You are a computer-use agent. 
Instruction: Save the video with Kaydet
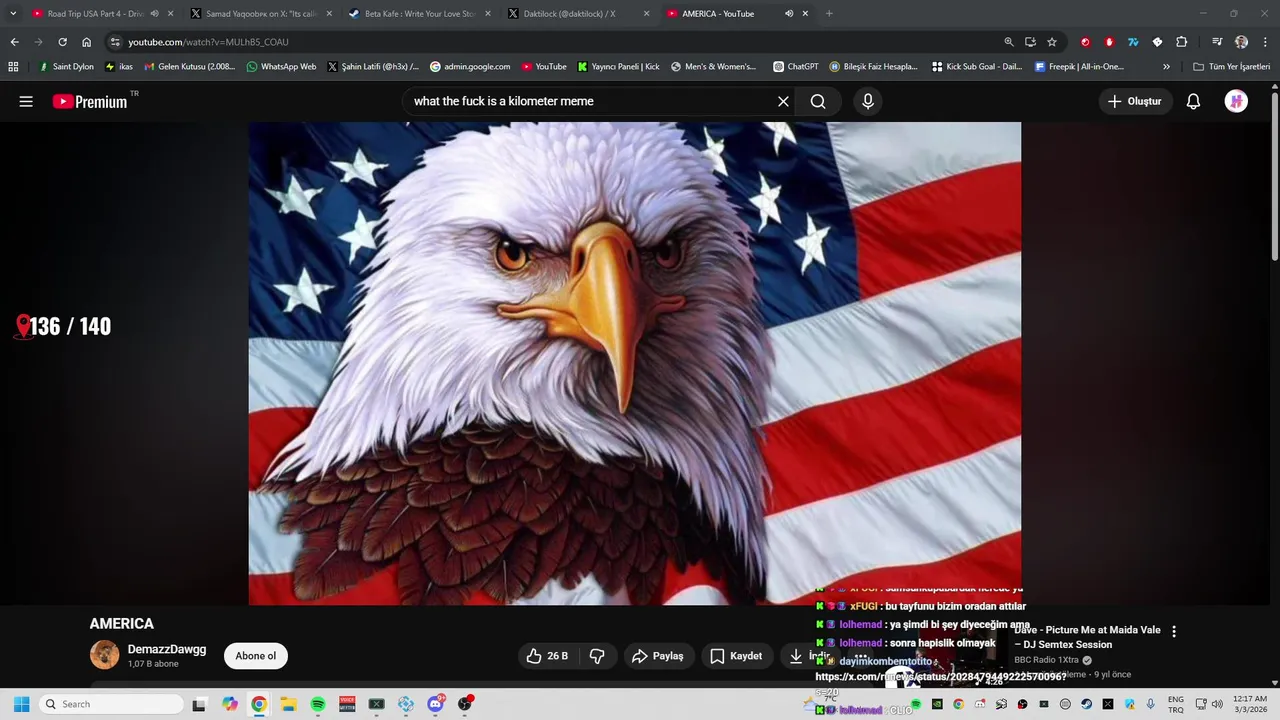736,656
